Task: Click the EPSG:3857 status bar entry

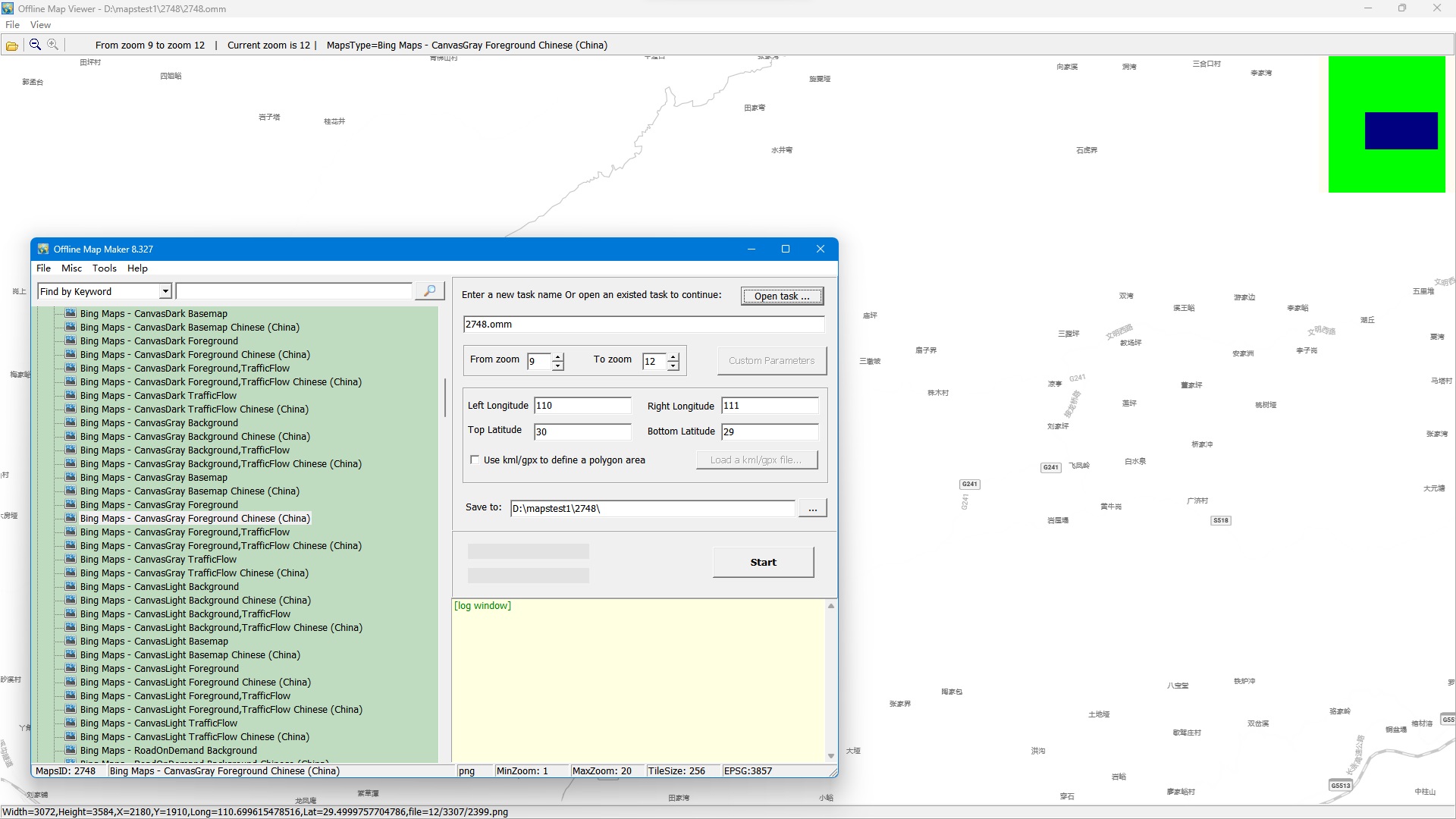Action: (x=748, y=770)
